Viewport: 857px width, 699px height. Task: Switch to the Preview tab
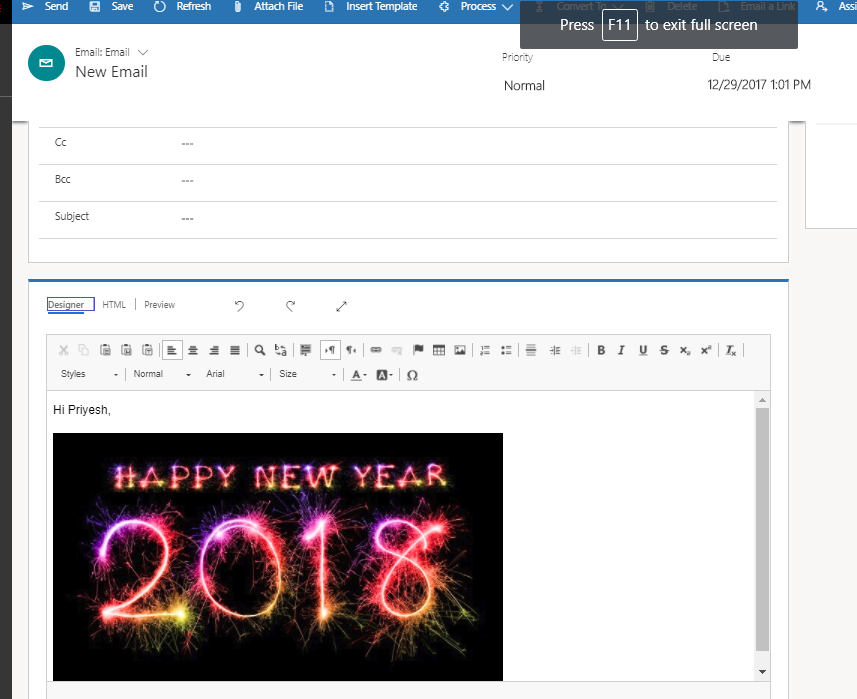click(x=159, y=305)
